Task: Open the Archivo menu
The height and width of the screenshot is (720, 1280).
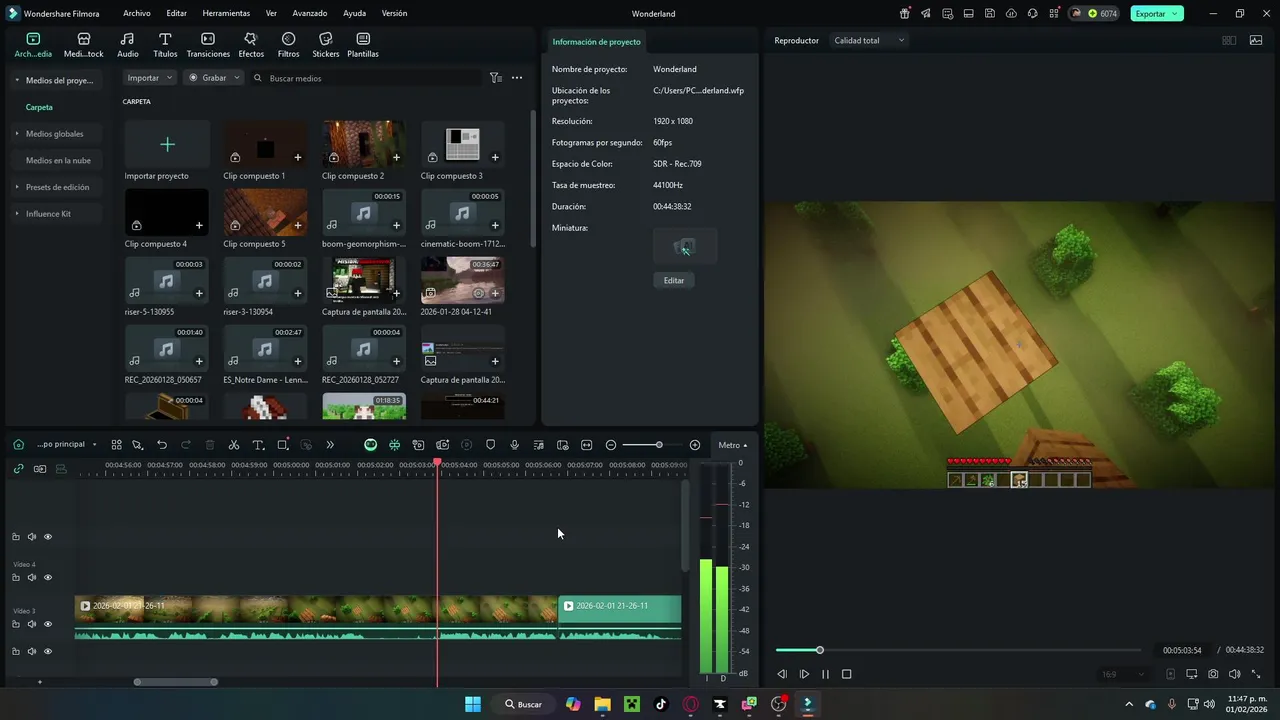Action: point(137,13)
